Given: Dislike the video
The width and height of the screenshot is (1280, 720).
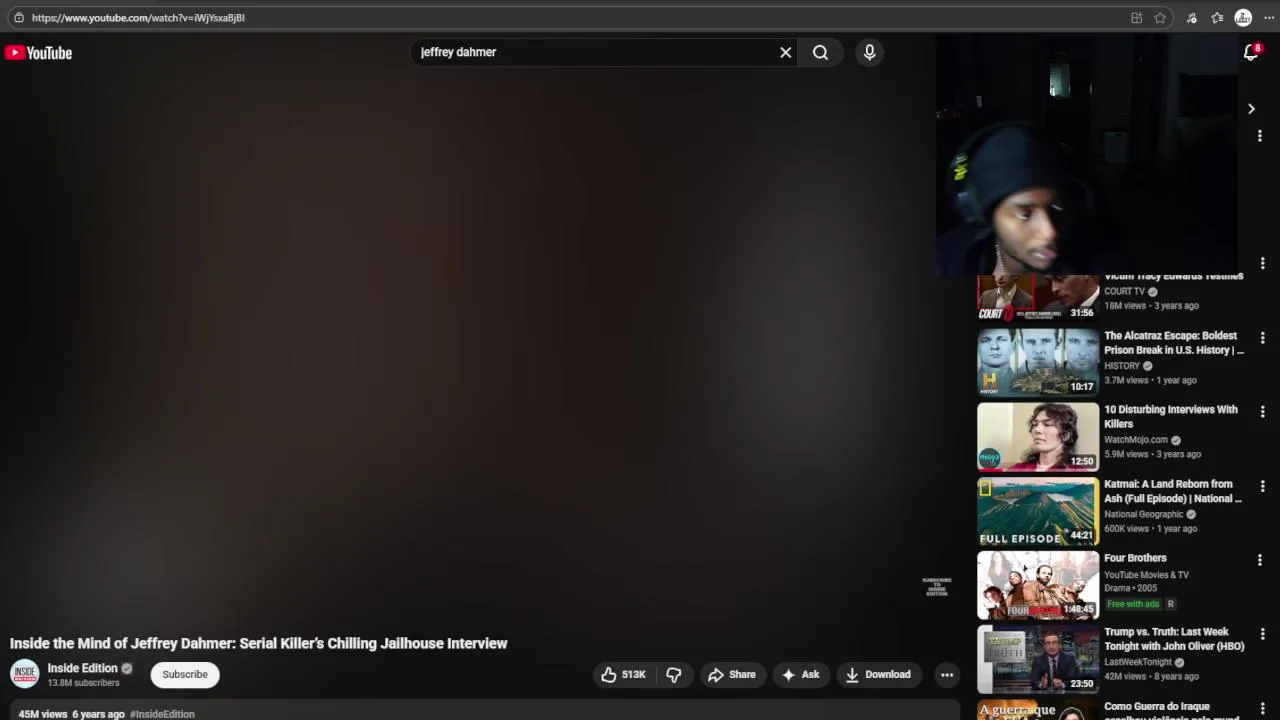Looking at the screenshot, I should click(x=674, y=675).
